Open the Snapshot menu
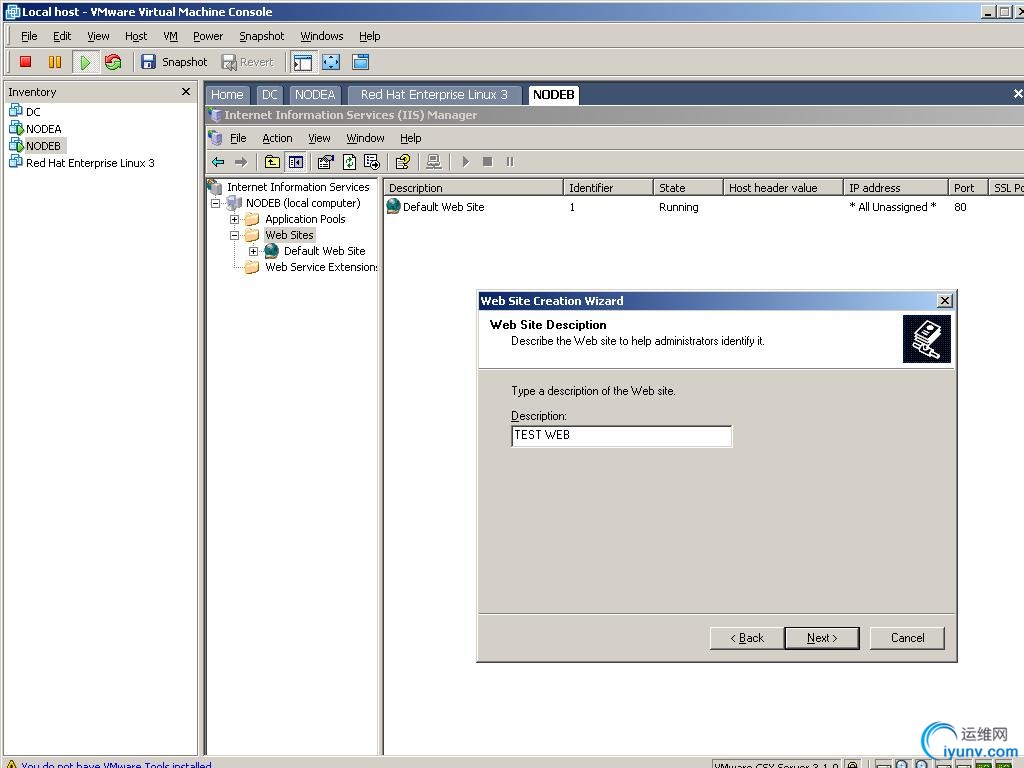Screen dimensions: 1024x768 click(x=261, y=36)
